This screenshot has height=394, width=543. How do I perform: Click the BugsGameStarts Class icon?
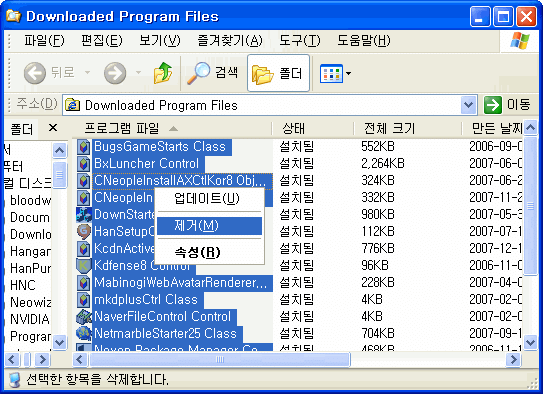83,146
